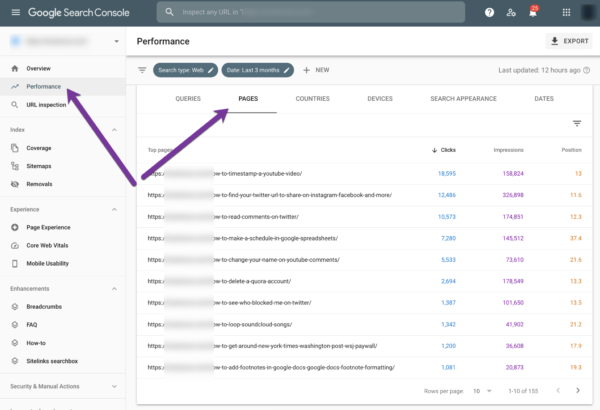Open the help question mark icon
600x410 pixels.
(489, 12)
